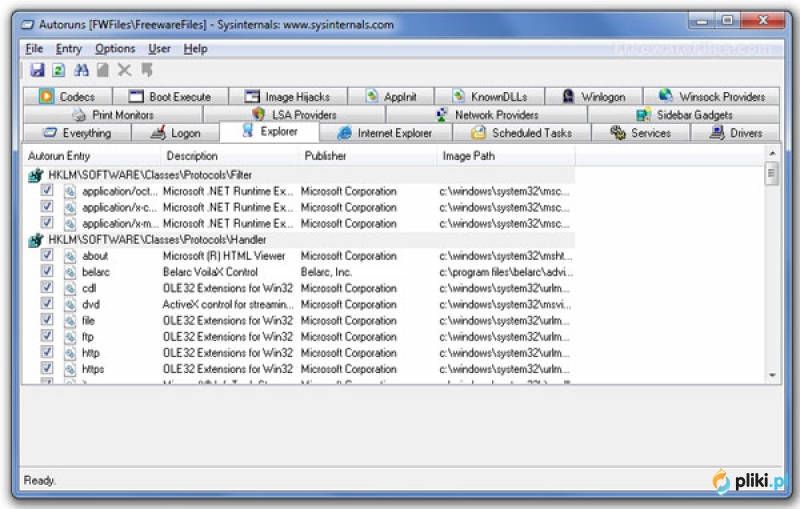This screenshot has width=800, height=509.
Task: Sort by Publisher column header
Action: pos(367,156)
